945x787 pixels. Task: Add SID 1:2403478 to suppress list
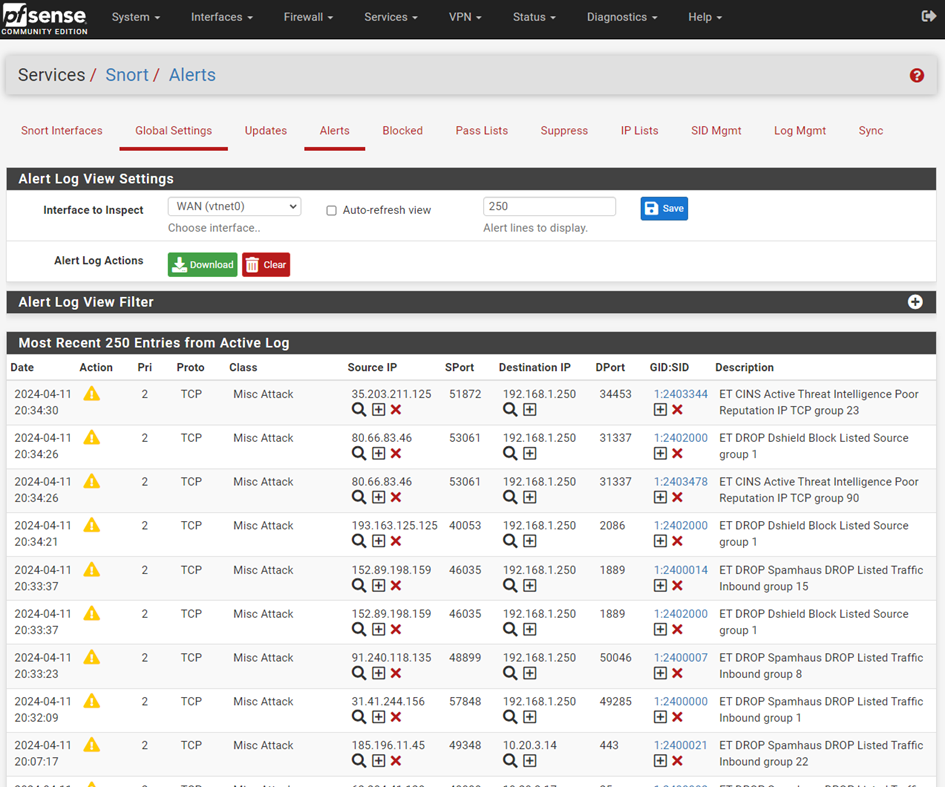[660, 497]
